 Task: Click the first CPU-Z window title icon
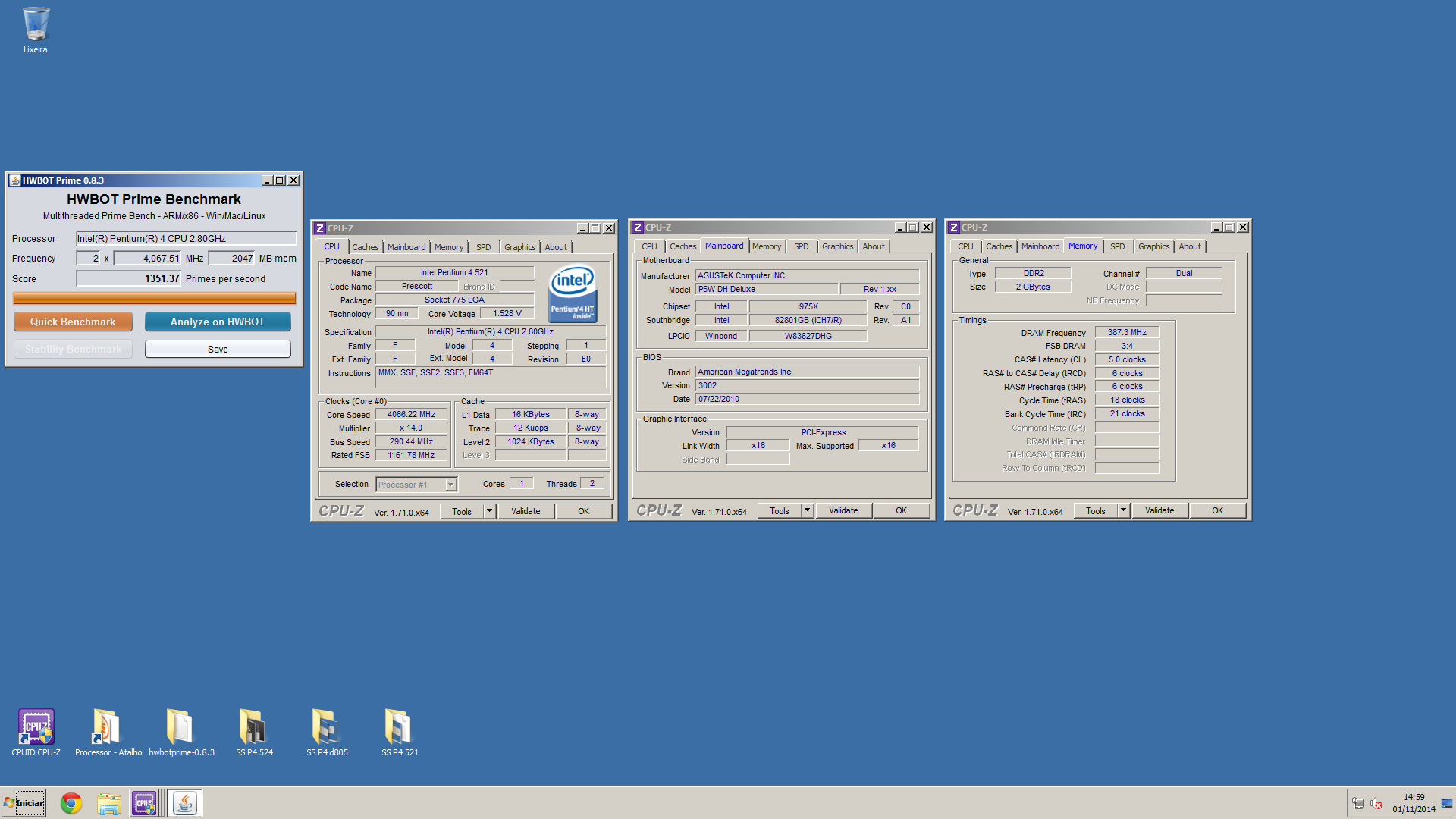pos(320,228)
